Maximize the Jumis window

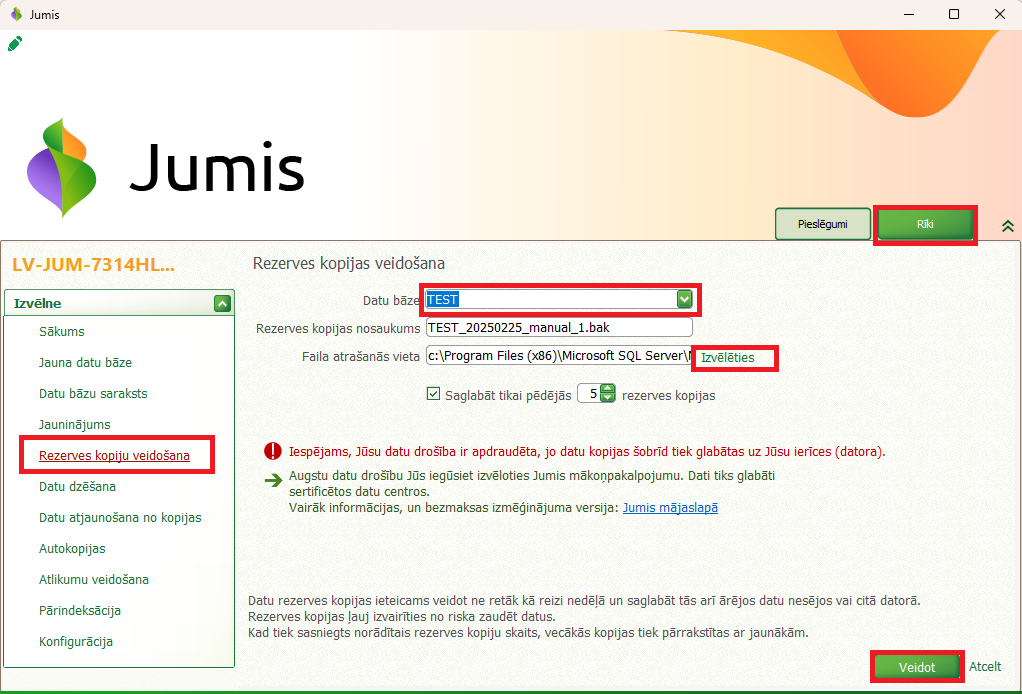pos(954,14)
